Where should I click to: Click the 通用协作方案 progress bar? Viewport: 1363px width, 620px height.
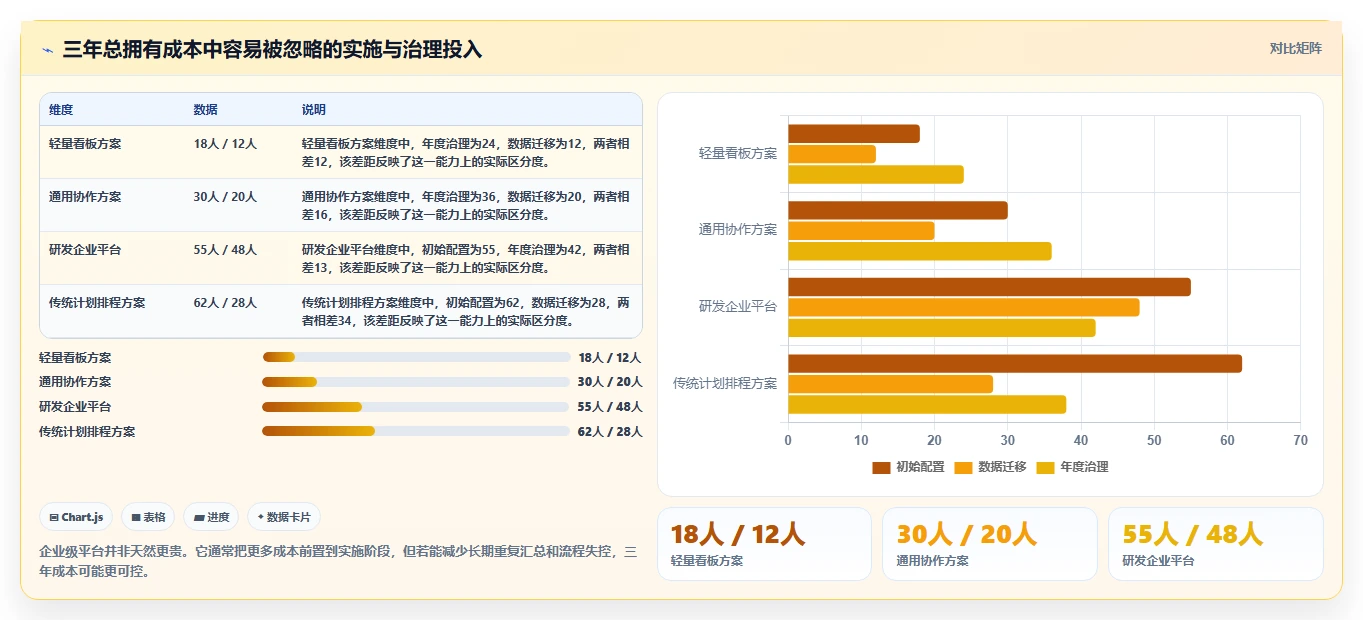coord(416,382)
